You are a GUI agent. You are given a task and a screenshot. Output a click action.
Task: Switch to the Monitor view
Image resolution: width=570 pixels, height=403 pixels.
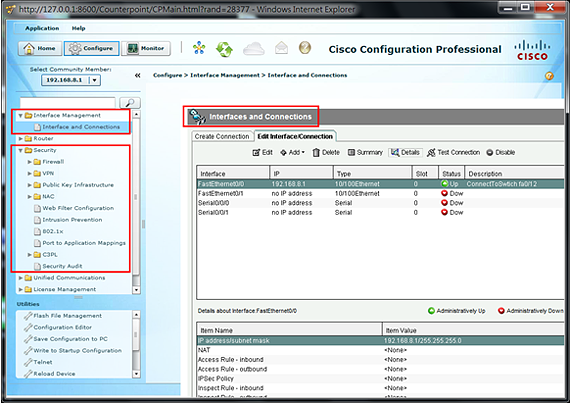click(146, 48)
